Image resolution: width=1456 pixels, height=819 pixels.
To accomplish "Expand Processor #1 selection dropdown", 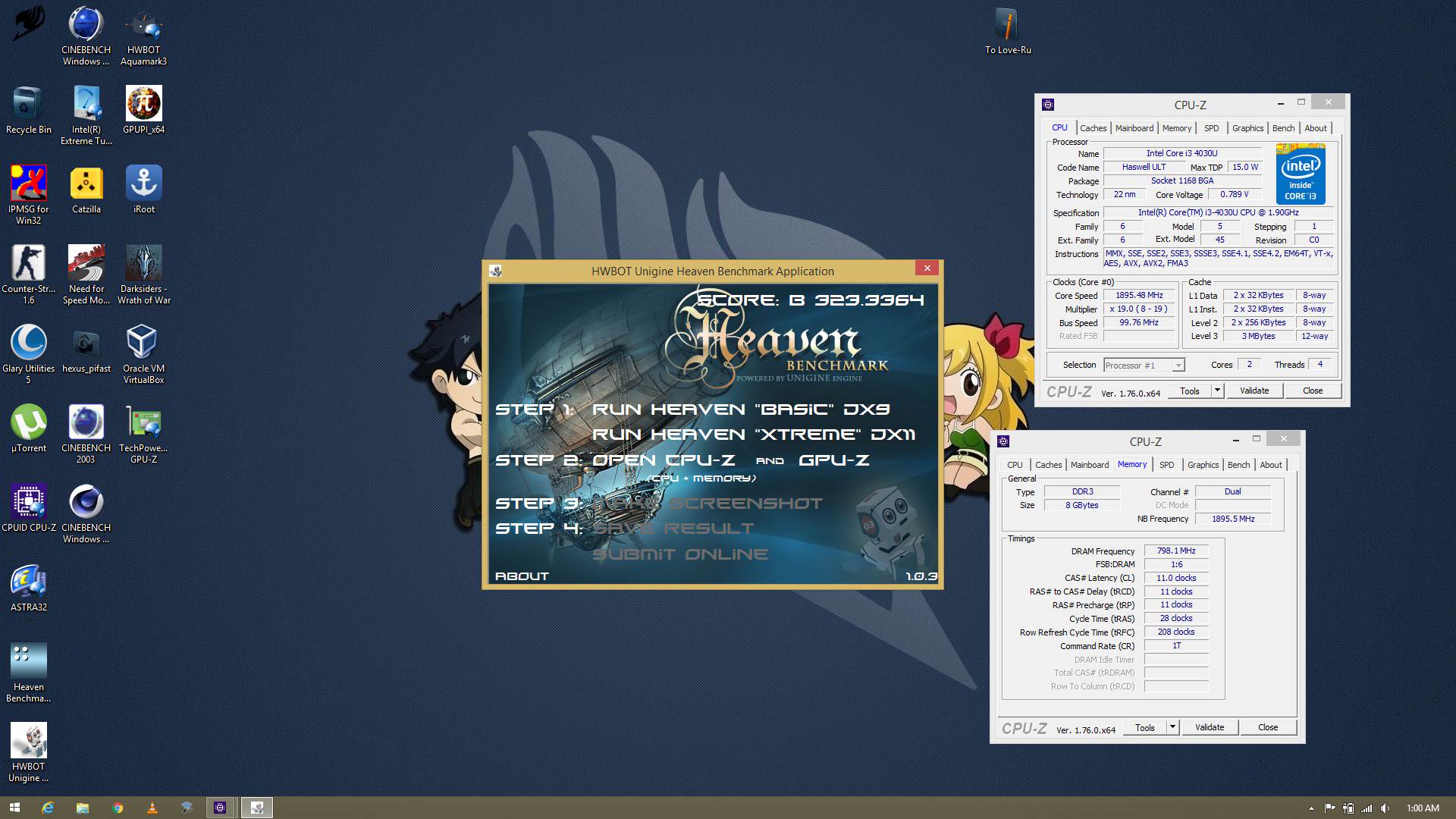I will click(1178, 366).
